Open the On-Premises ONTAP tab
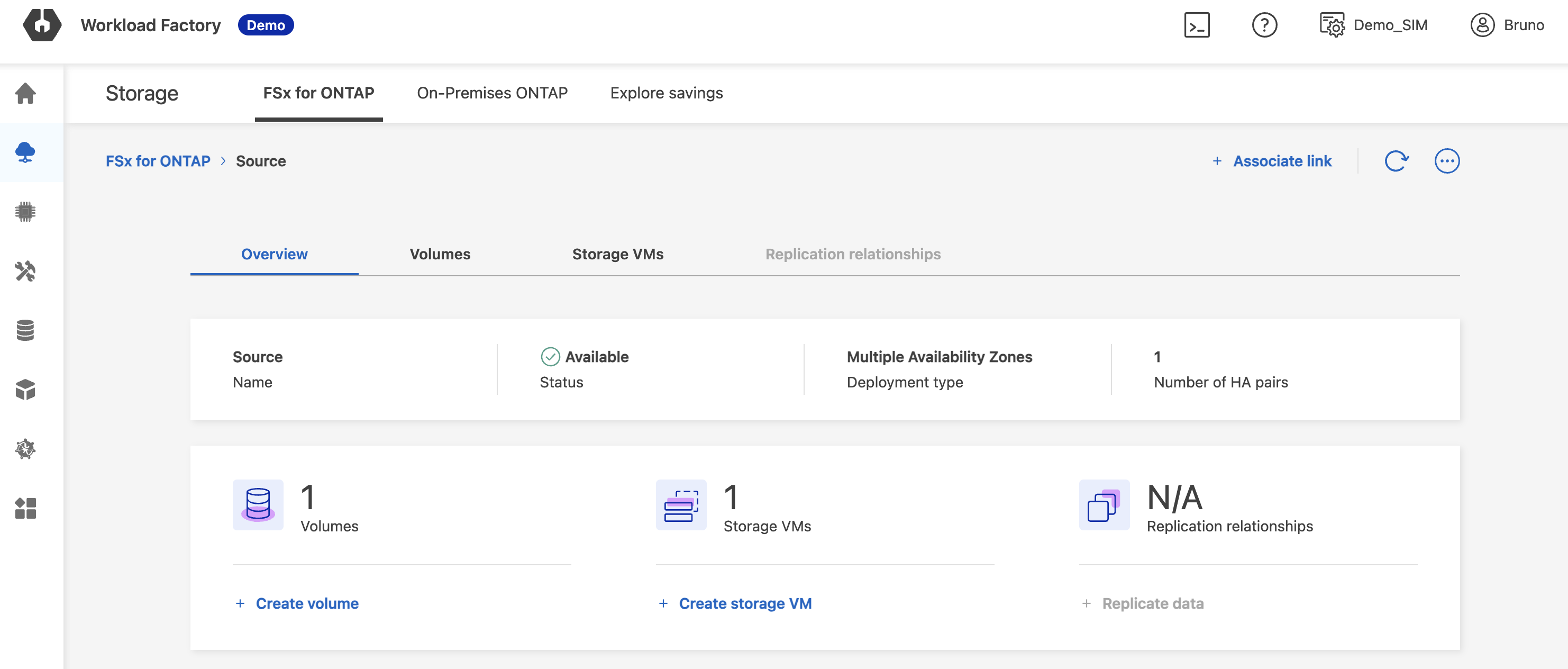The width and height of the screenshot is (1568, 669). coord(492,93)
